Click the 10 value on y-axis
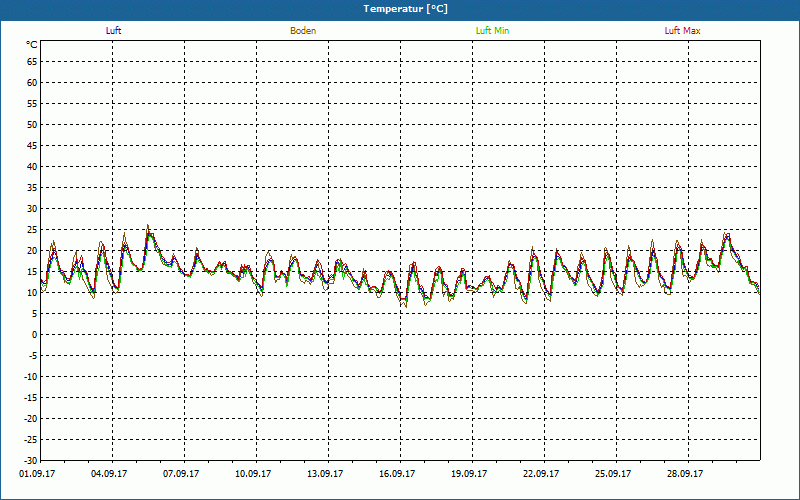This screenshot has height=500, width=800. [32, 293]
